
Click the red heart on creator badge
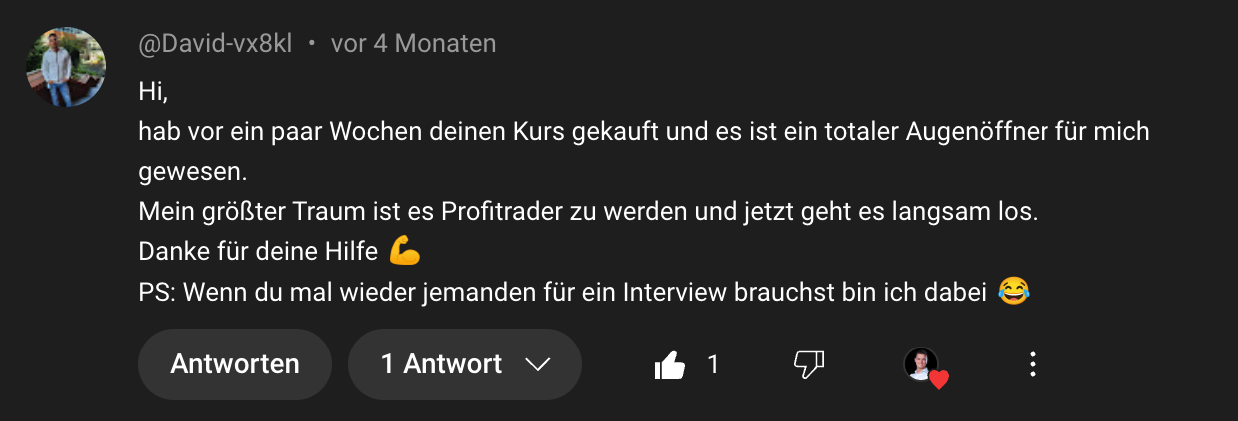click(938, 379)
